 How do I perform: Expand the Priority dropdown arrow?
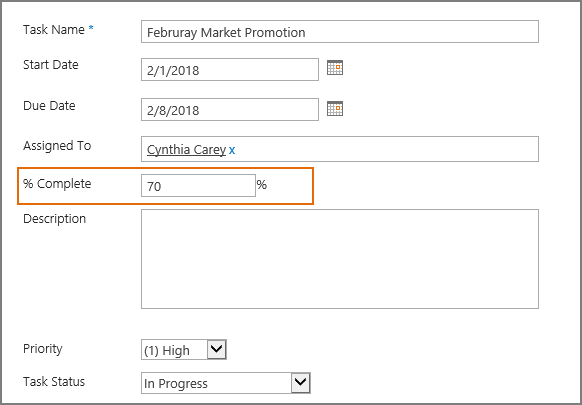(x=217, y=349)
